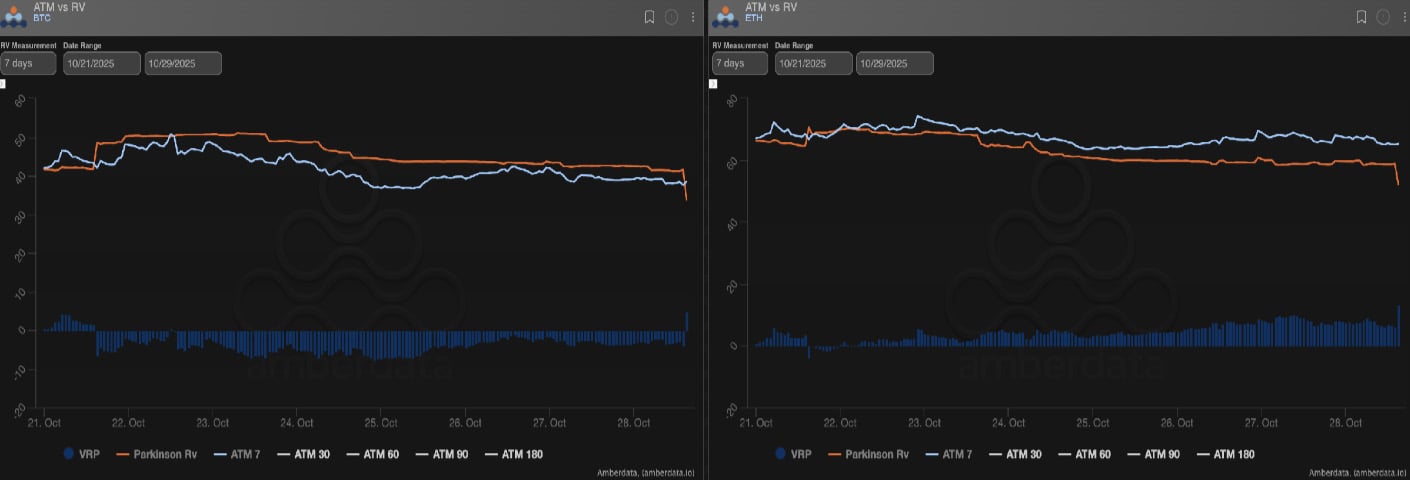Open the three-dot menu on the ETH chart
The image size is (1410, 480).
(1402, 17)
